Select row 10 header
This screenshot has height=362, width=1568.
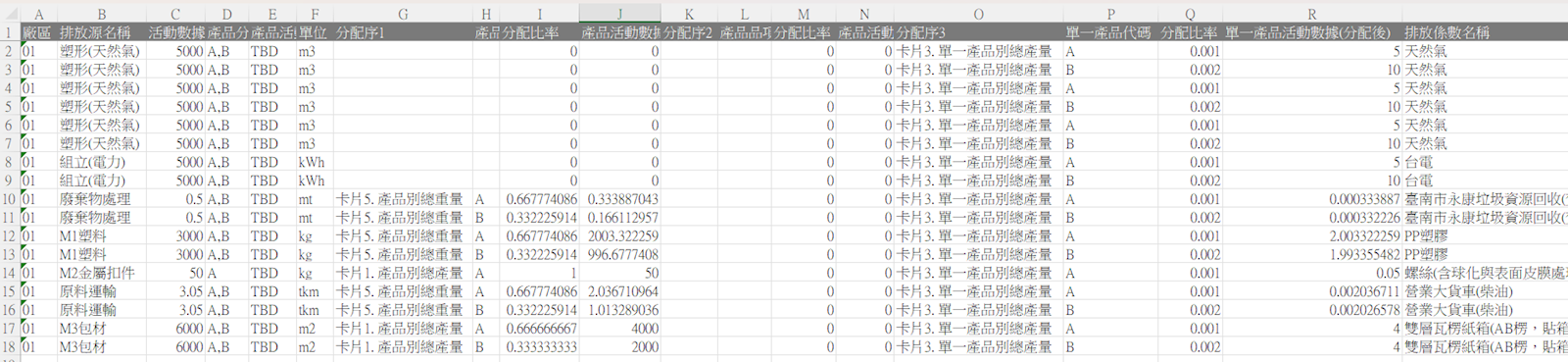tap(9, 199)
